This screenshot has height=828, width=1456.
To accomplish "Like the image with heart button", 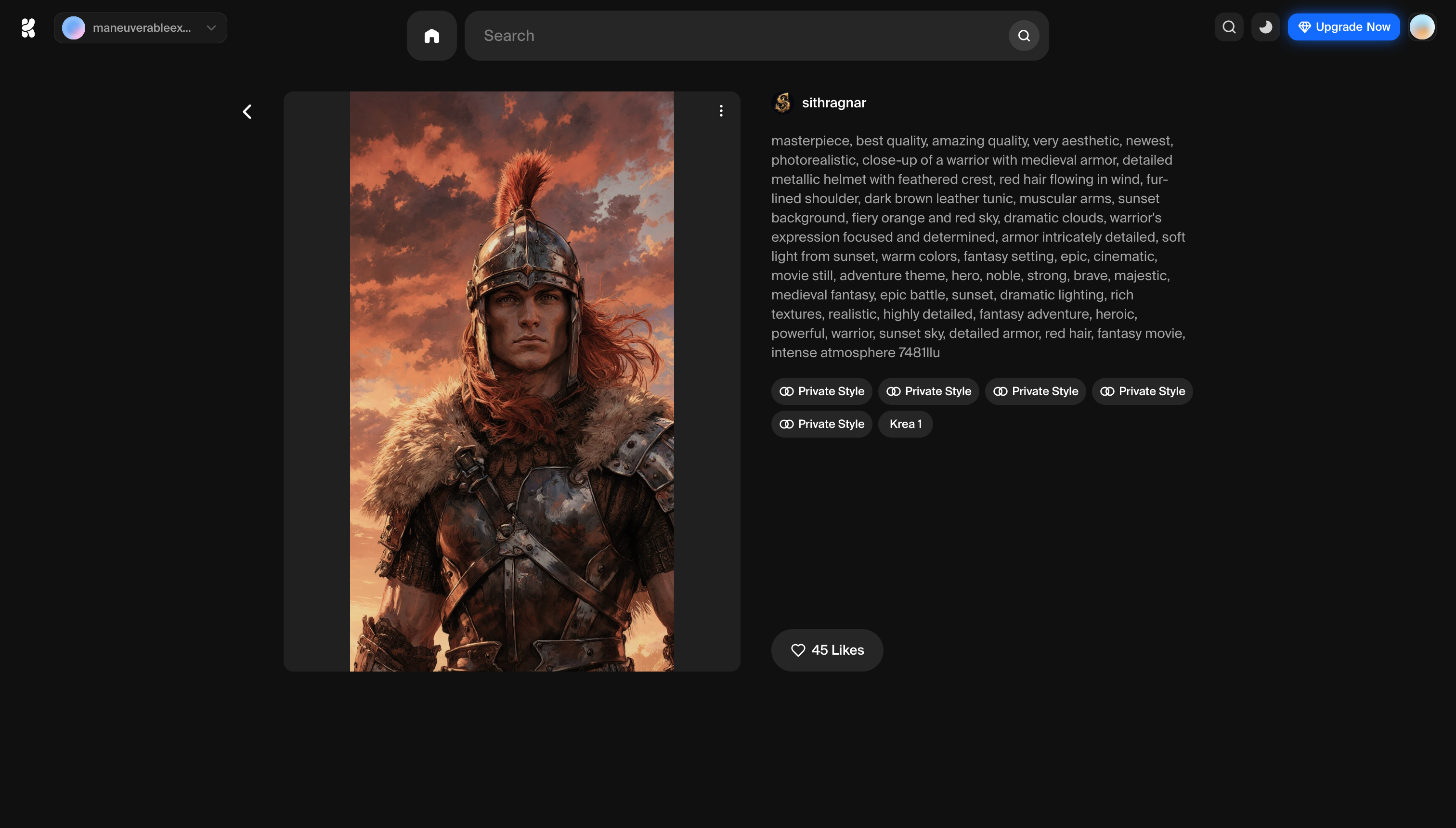I will (x=827, y=650).
